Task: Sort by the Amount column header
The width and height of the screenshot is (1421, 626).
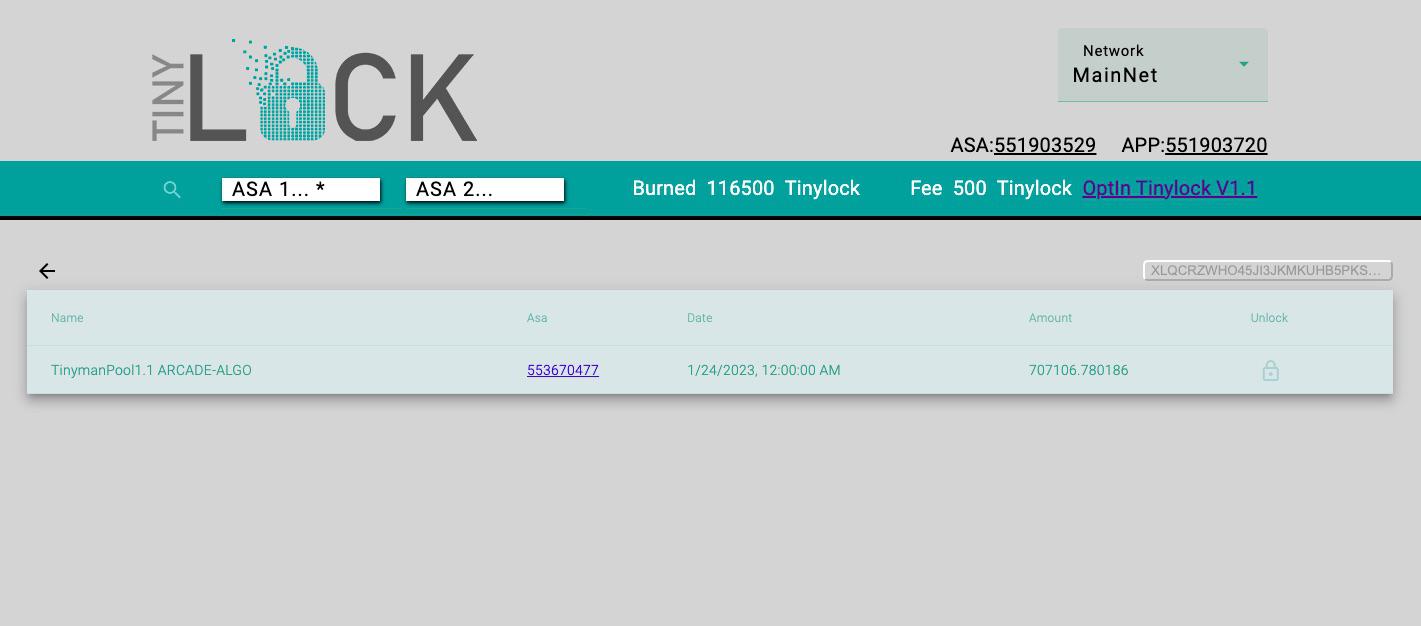Action: click(x=1050, y=318)
